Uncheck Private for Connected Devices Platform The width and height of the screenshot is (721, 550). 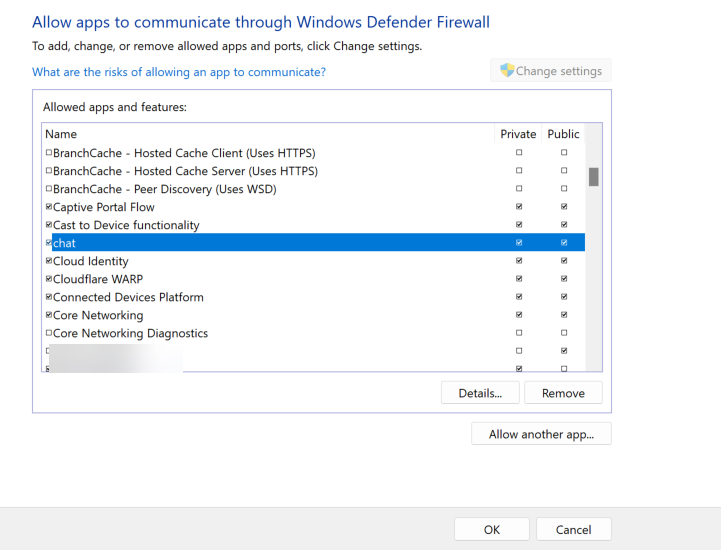[519, 297]
